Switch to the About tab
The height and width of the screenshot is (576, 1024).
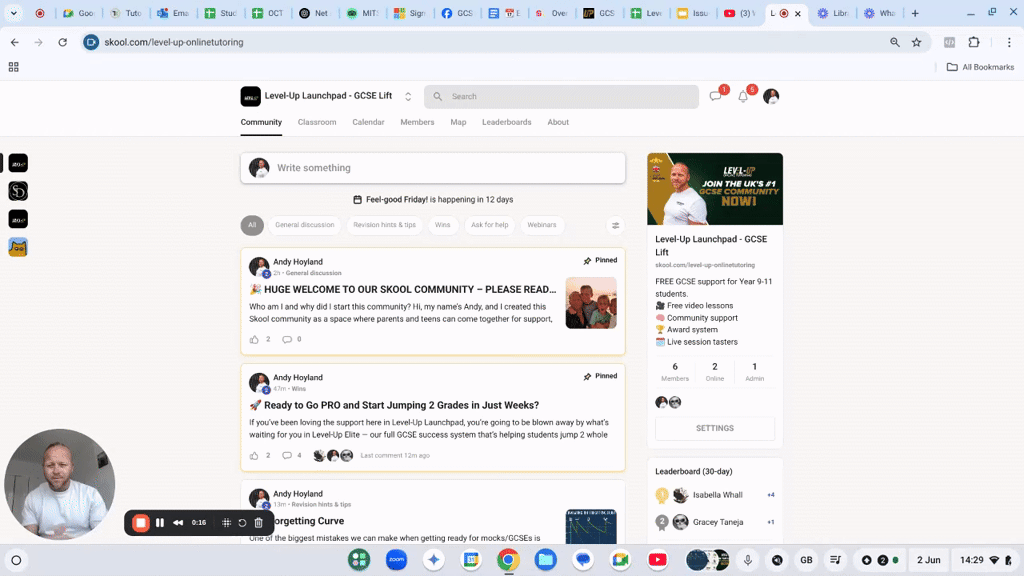tap(558, 122)
